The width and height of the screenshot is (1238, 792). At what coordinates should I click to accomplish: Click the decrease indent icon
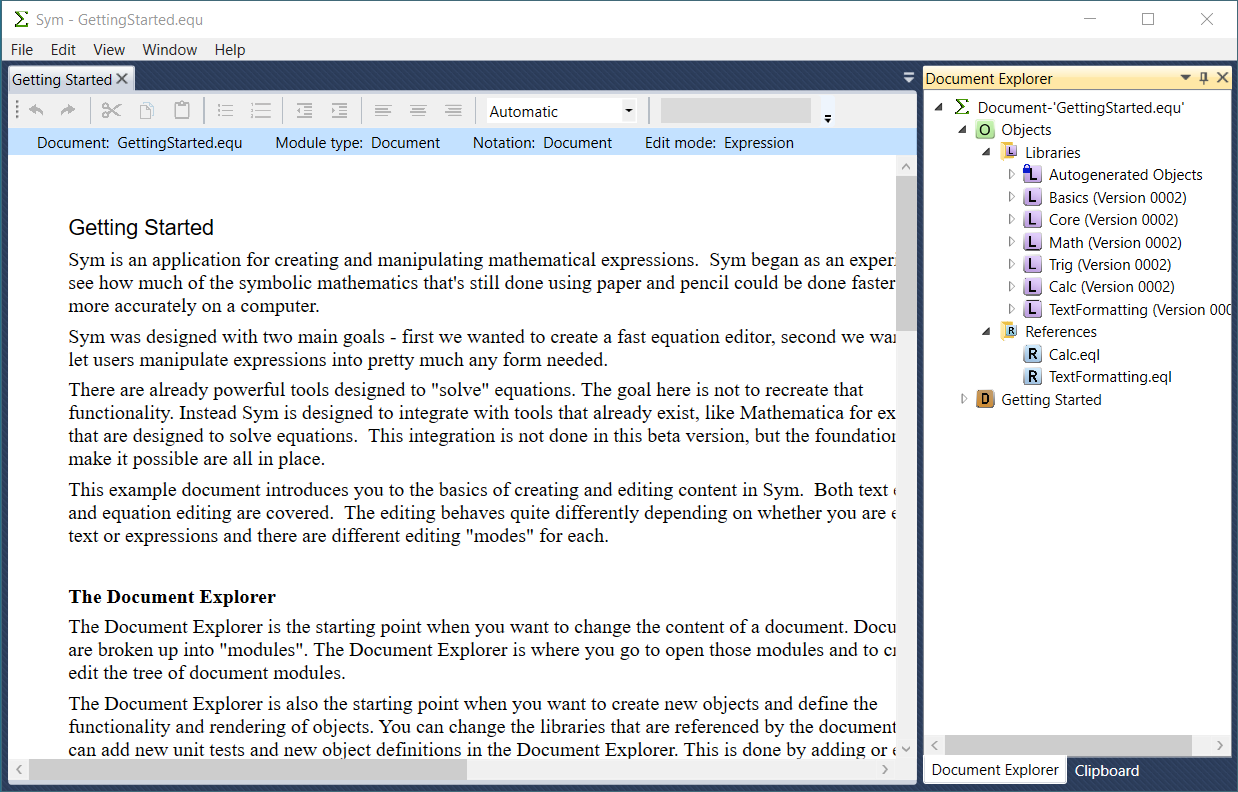[x=305, y=111]
